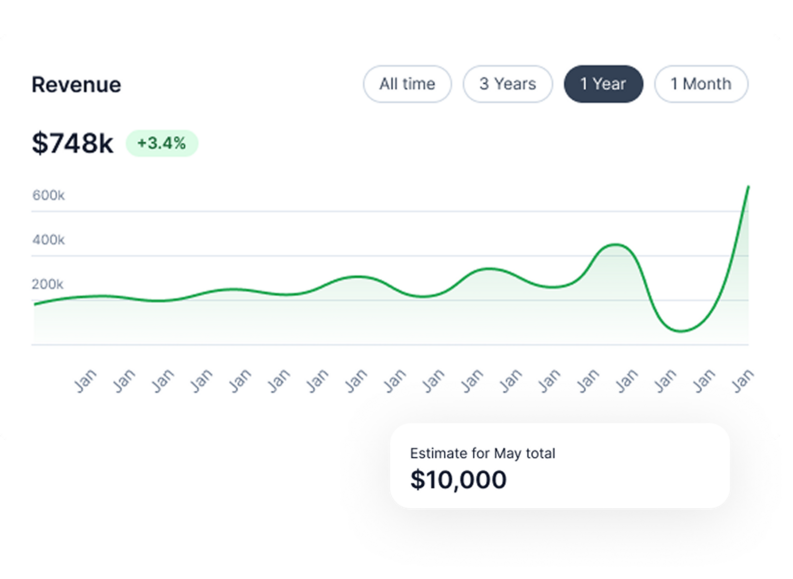Click the $748k revenue total
This screenshot has width=793, height=579.
(x=73, y=143)
